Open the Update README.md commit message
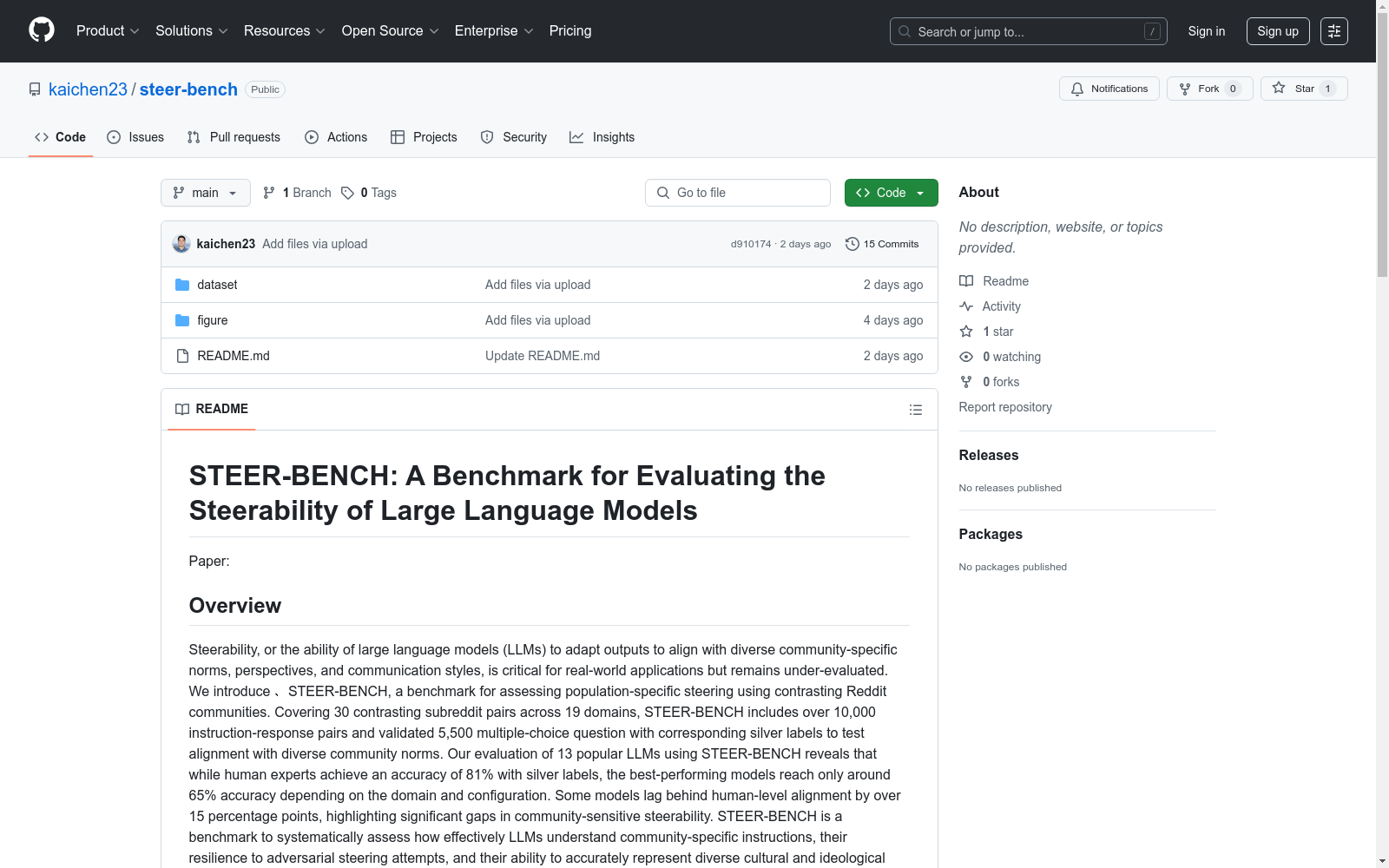Viewport: 1389px width, 868px height. pyautogui.click(x=543, y=356)
